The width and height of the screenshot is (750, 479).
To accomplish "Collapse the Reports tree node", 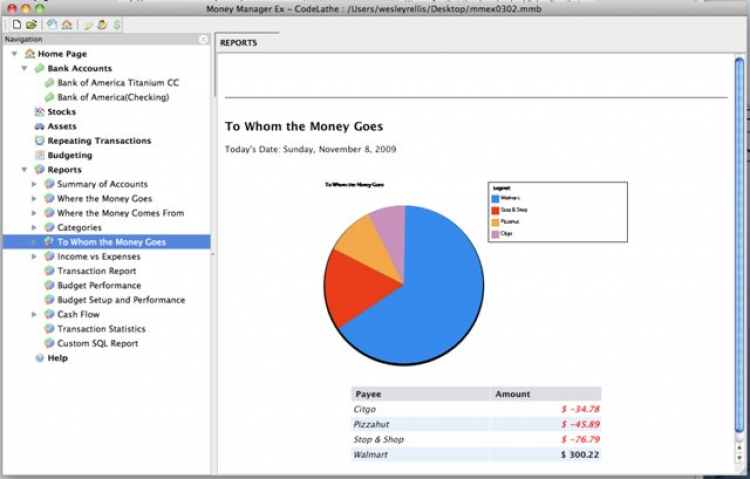I will click(x=24, y=169).
